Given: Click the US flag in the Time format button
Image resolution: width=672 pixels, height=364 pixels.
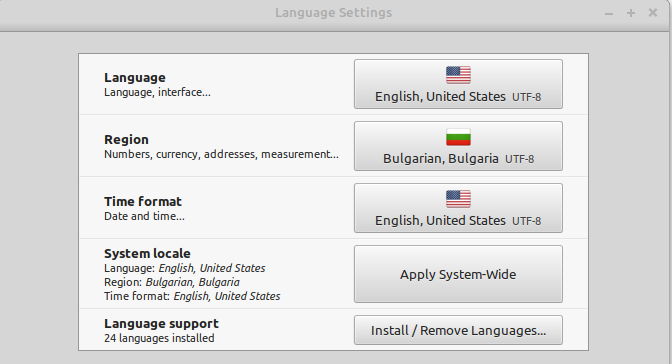Looking at the screenshot, I should [458, 199].
